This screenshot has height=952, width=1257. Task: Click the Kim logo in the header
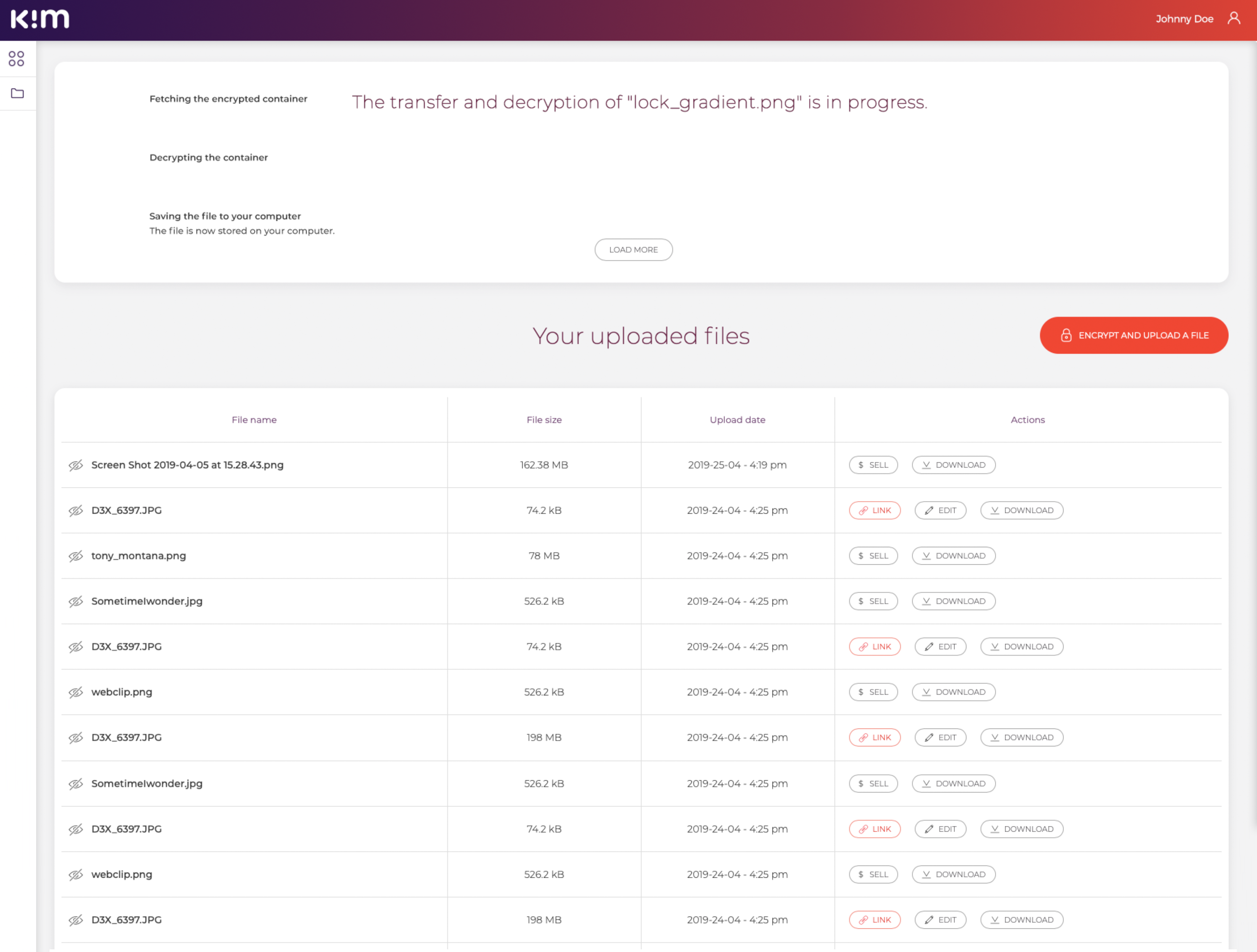tap(40, 19)
